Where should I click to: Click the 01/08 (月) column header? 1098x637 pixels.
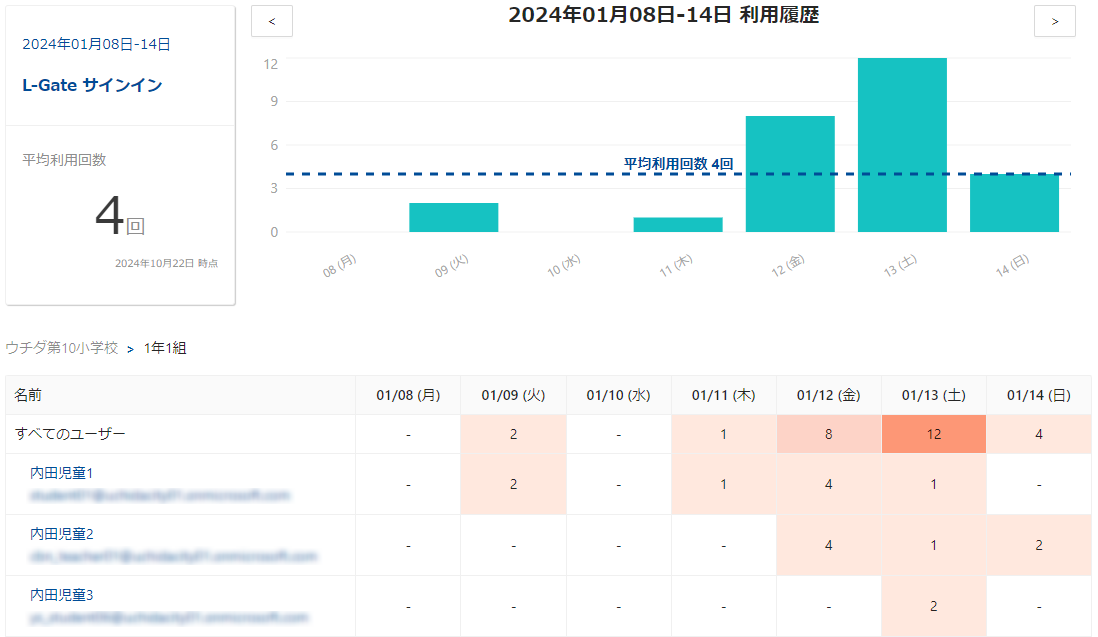point(408,395)
